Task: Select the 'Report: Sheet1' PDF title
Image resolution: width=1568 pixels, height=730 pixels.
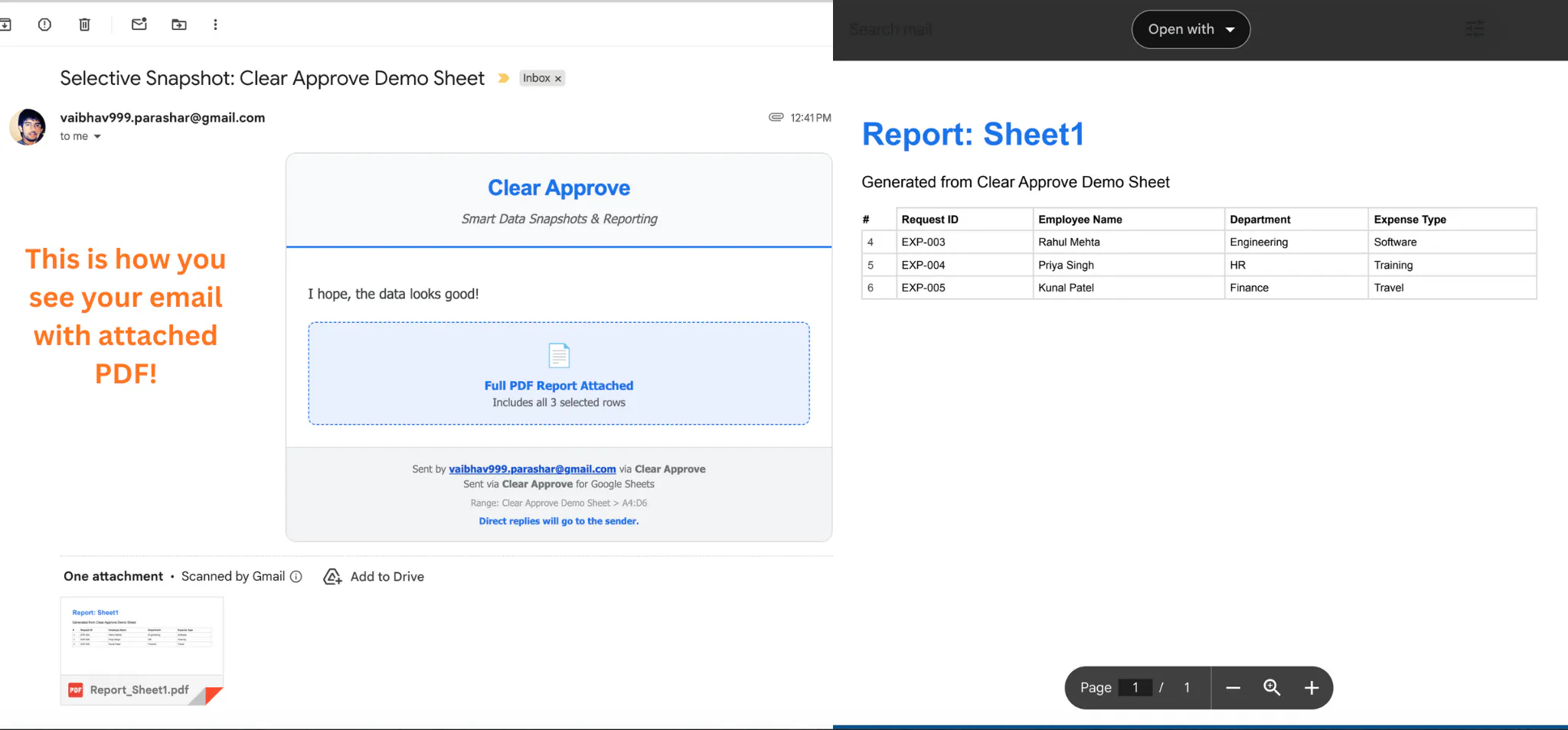Action: pos(973,135)
